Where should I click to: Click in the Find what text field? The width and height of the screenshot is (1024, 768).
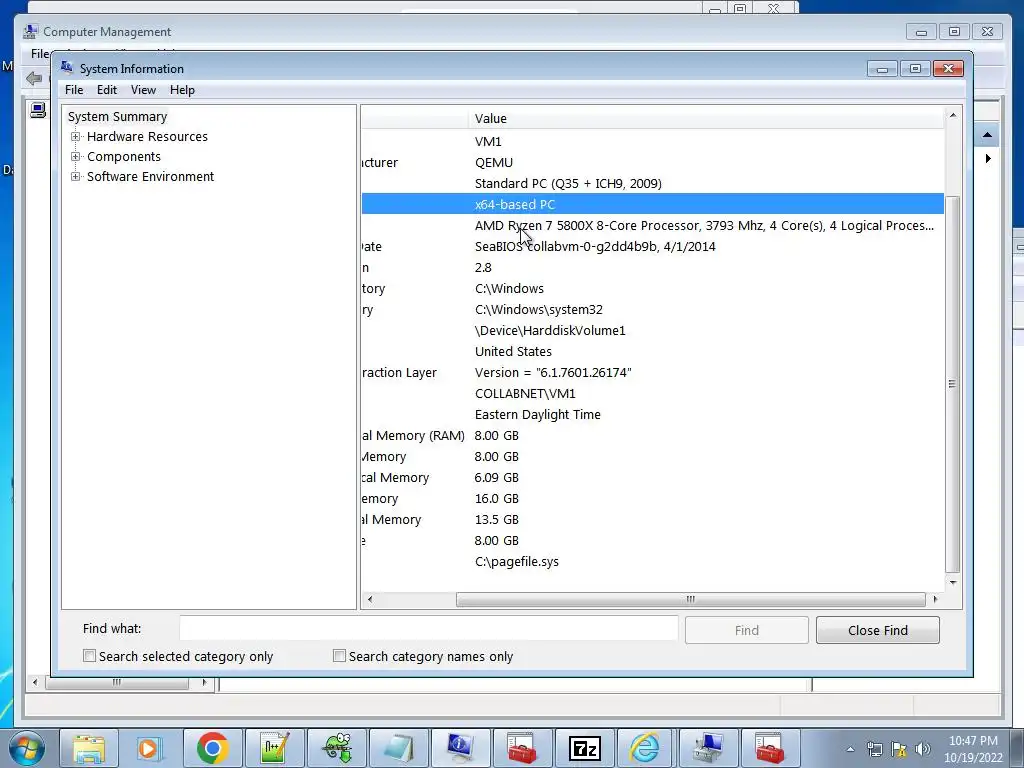point(428,629)
